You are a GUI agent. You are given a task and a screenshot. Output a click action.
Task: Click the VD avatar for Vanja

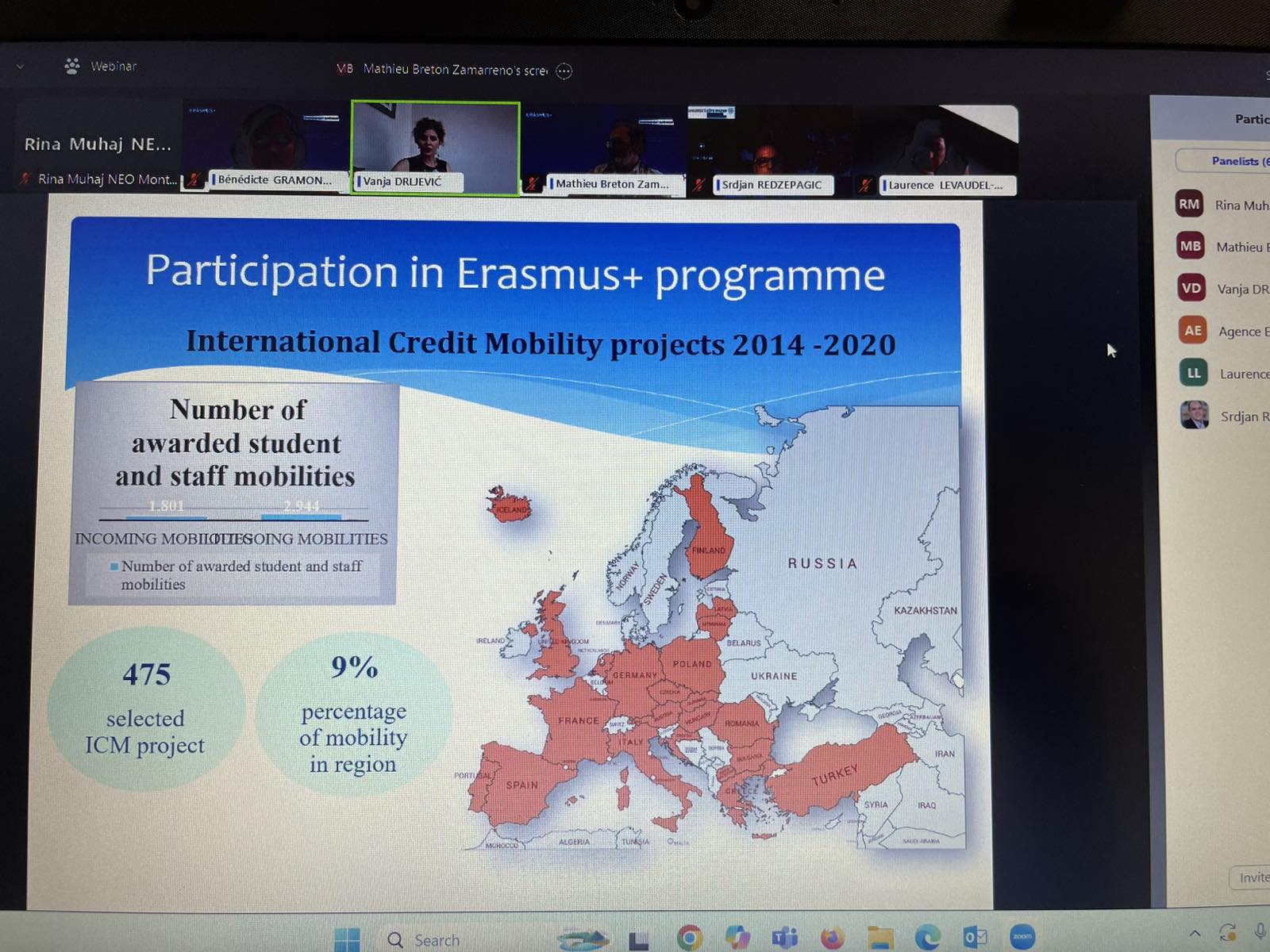(1191, 288)
